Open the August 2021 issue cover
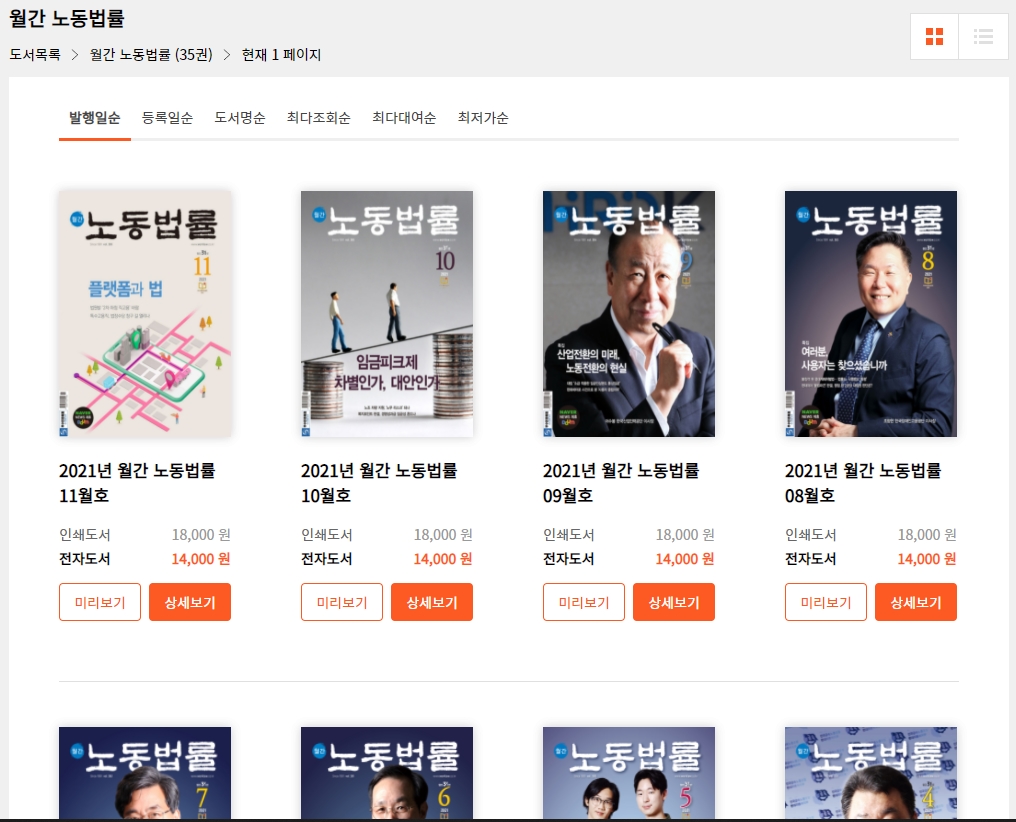1016x822 pixels. point(871,314)
